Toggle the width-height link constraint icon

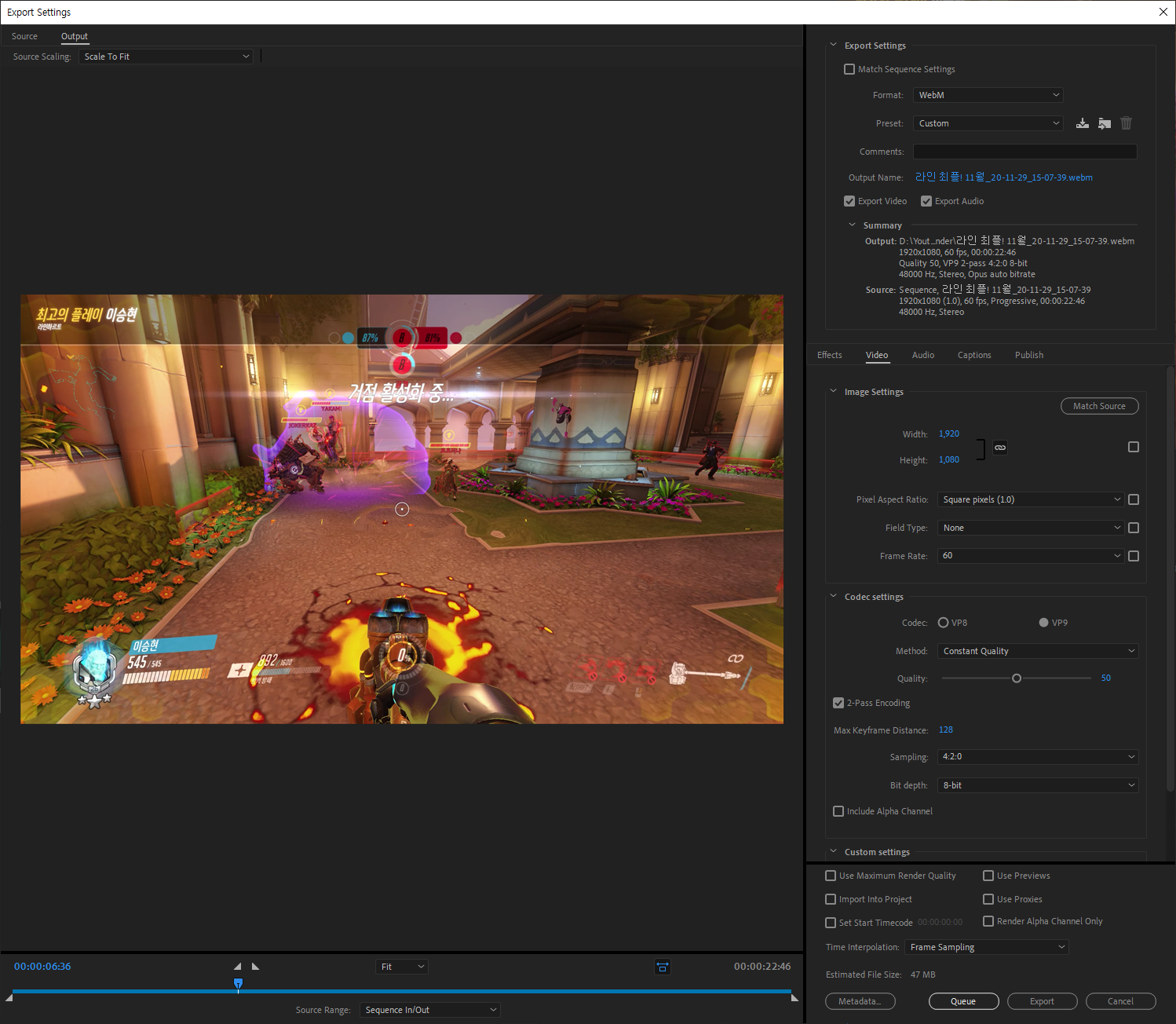pos(1000,448)
